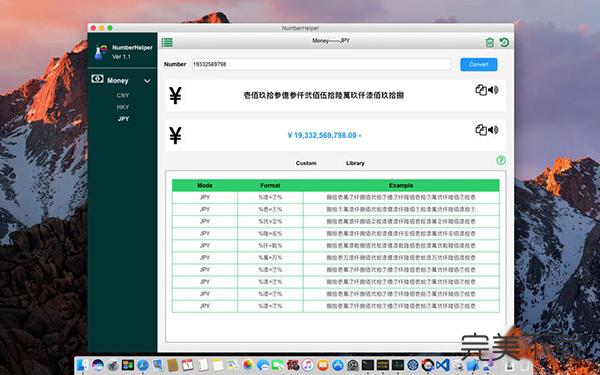Screen dimensions: 600x375
Task: Open Notes app in the dock
Action: coord(217,365)
